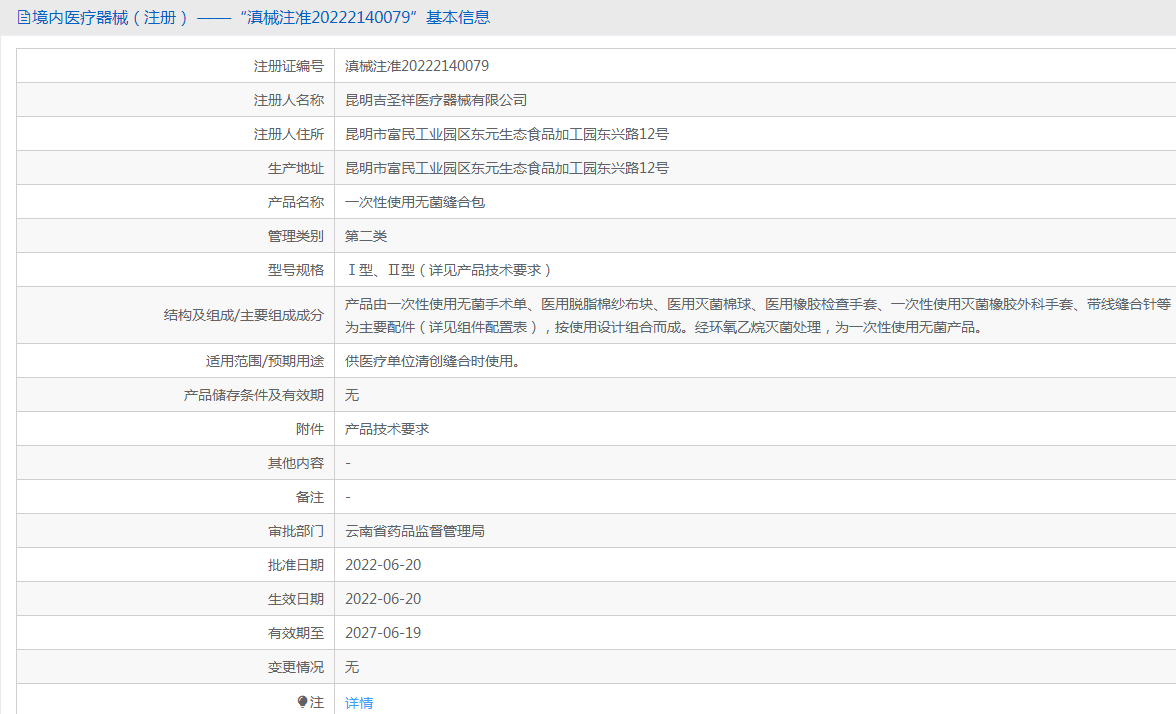Click the date in the 批准日期 row
The height and width of the screenshot is (714, 1176).
point(383,565)
